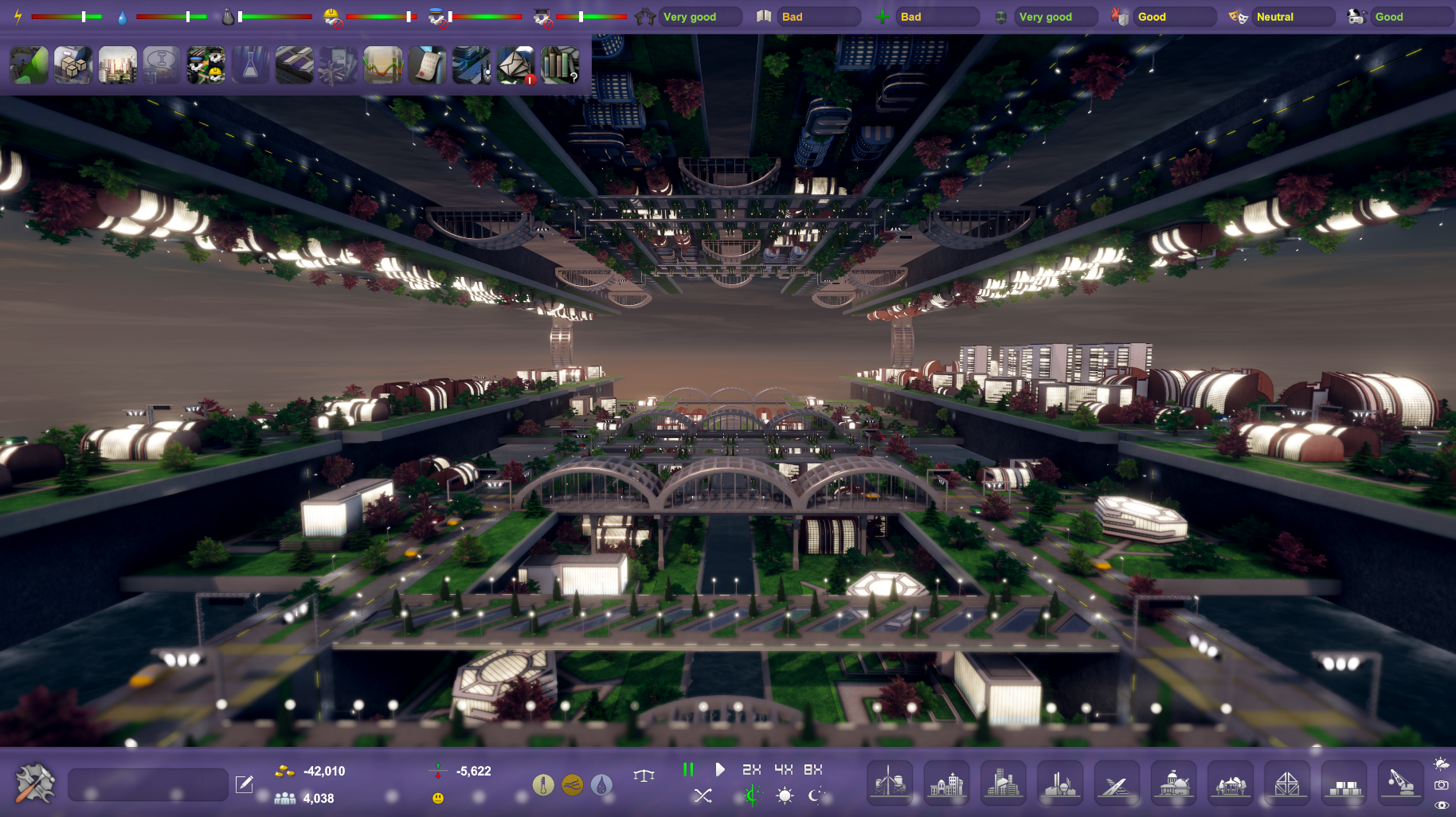This screenshot has width=1456, height=817.
Task: Switch lighting to night moon
Action: click(x=816, y=795)
